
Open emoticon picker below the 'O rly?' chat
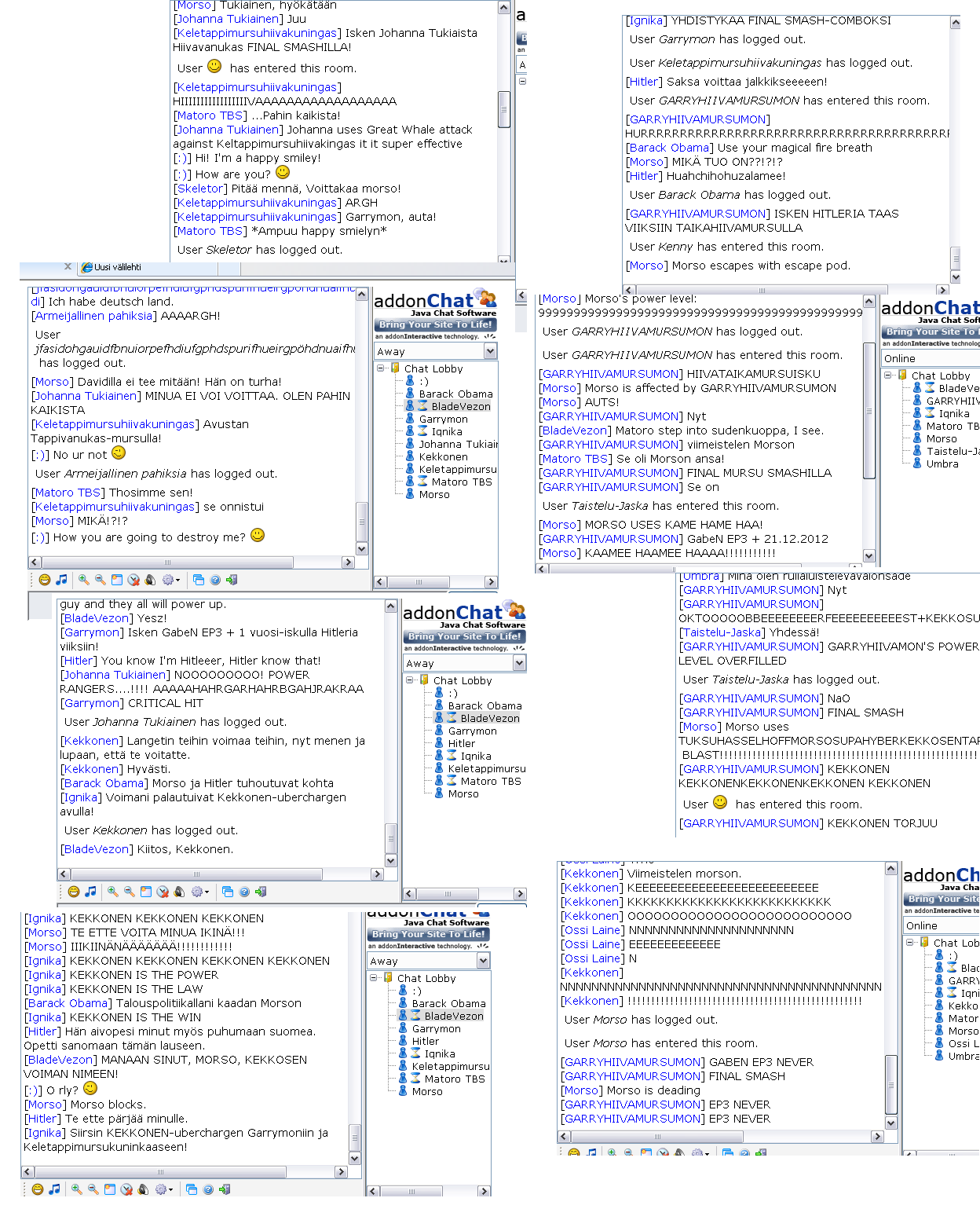click(x=38, y=1189)
